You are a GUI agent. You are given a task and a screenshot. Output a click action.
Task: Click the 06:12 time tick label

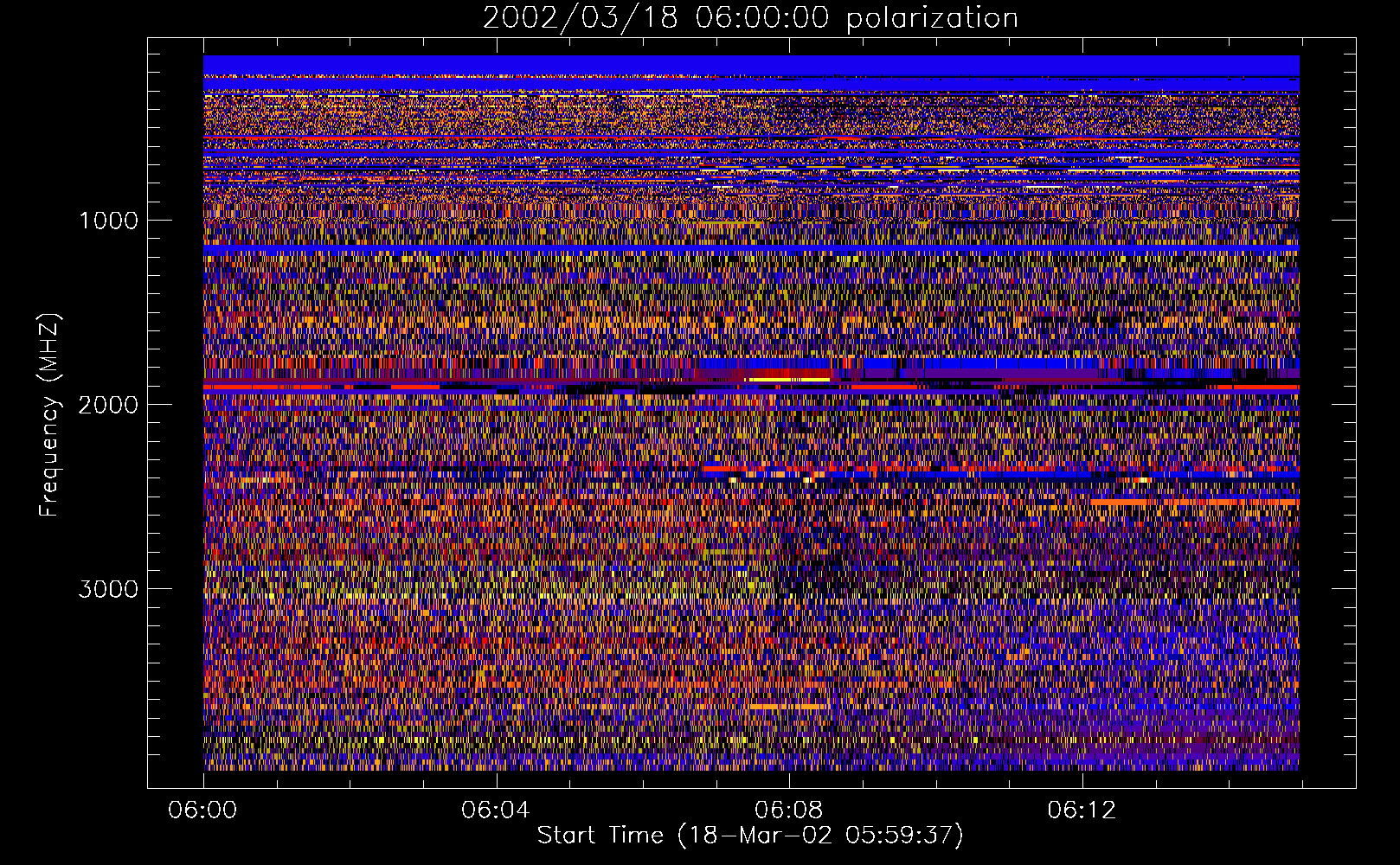tap(1082, 811)
